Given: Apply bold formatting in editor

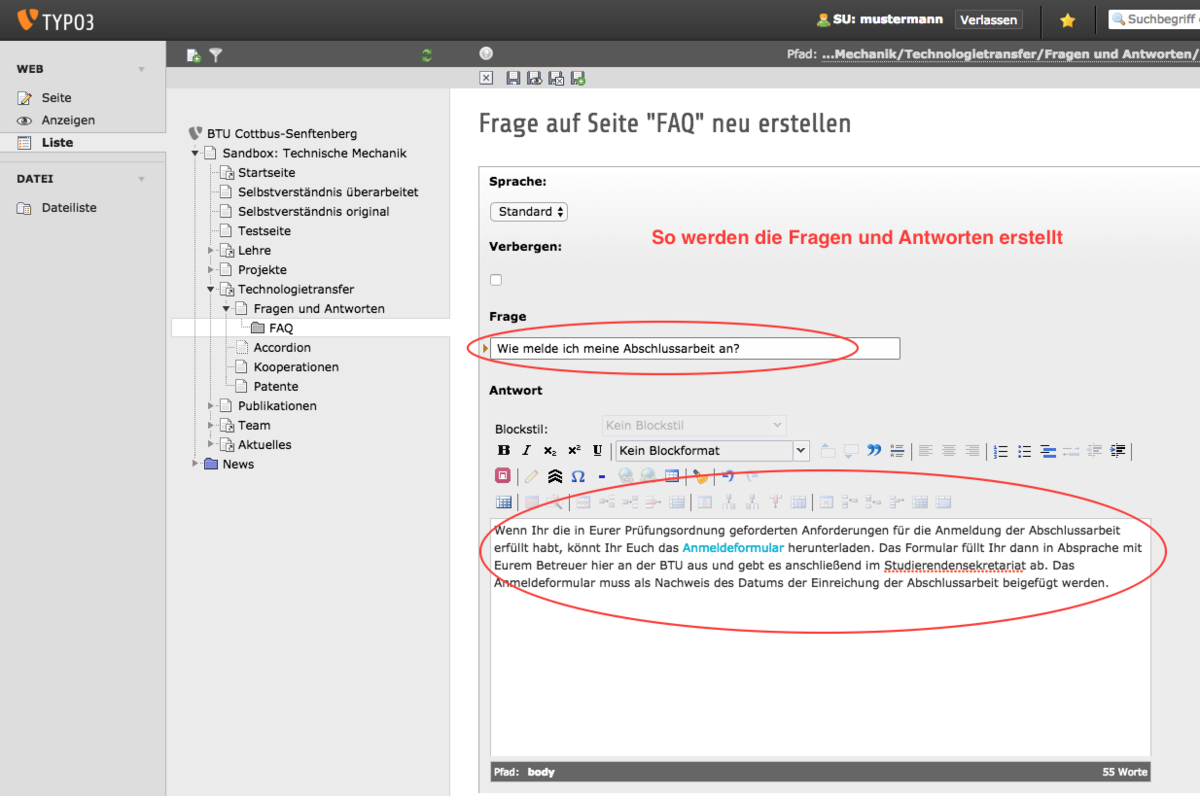Looking at the screenshot, I should pos(504,451).
